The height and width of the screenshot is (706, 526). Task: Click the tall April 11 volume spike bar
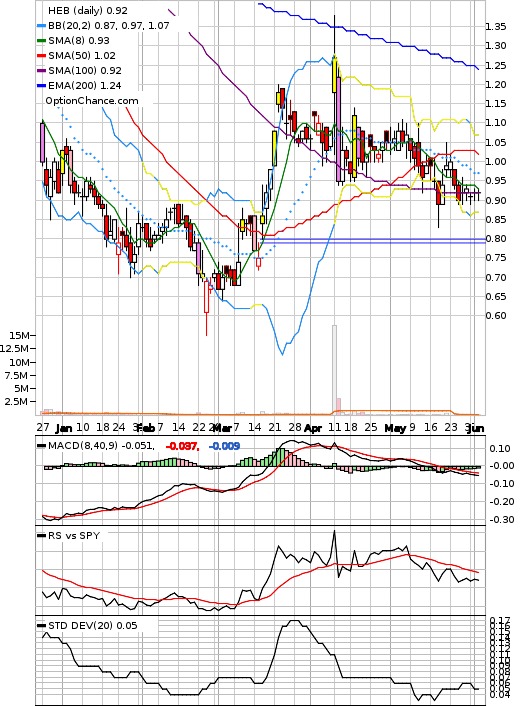point(334,369)
